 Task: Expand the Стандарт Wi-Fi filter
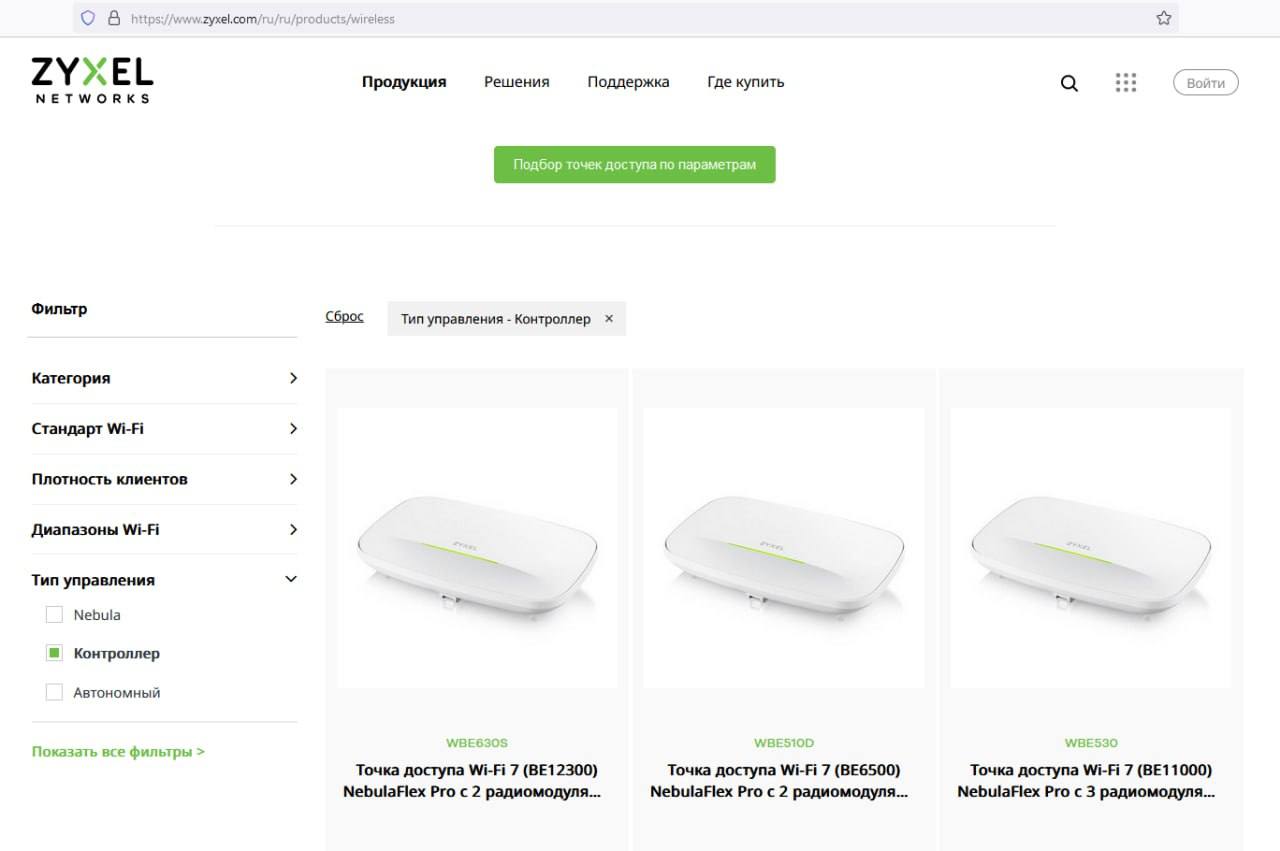pyautogui.click(x=165, y=428)
